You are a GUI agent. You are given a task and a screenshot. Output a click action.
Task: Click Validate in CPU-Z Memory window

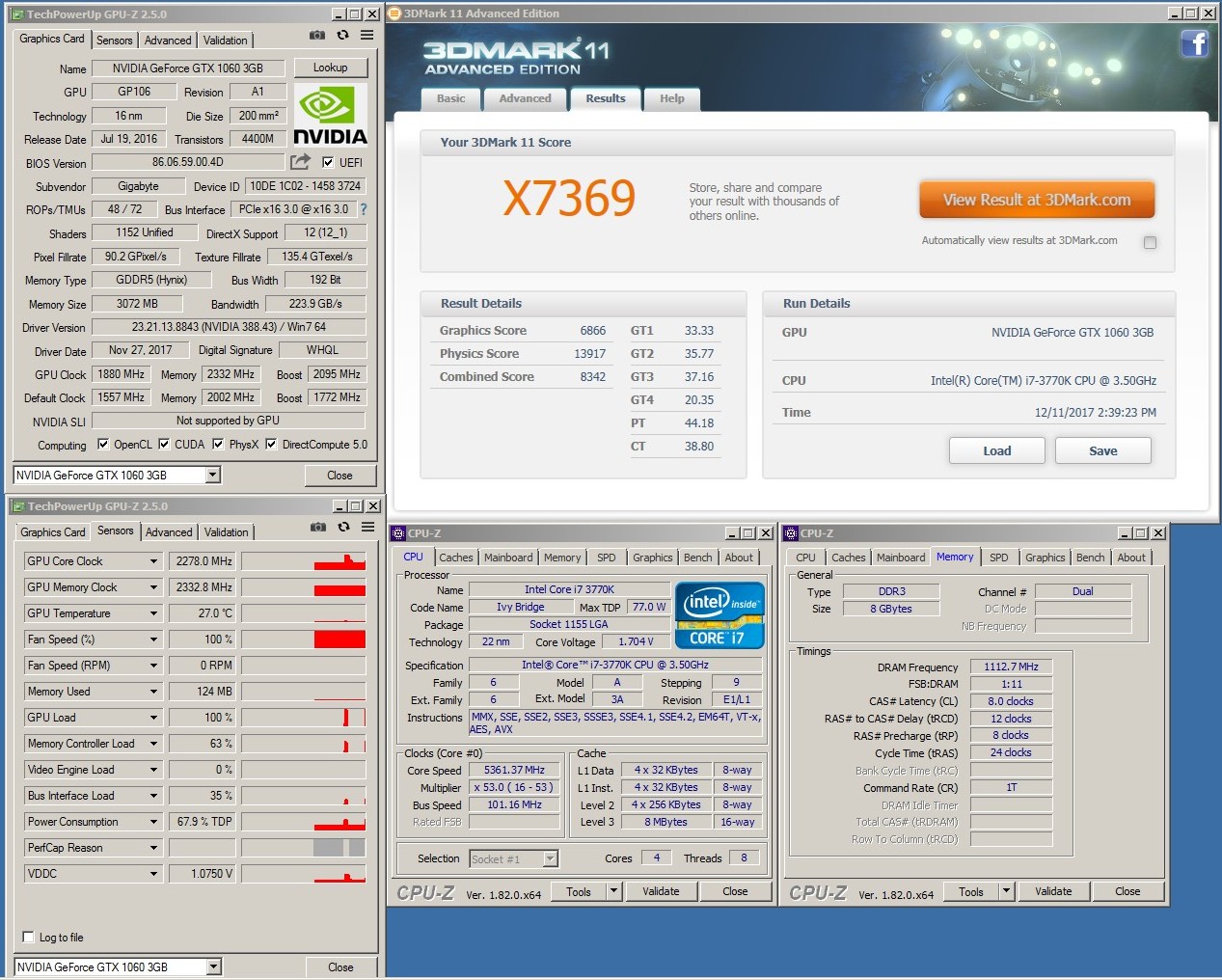tap(1053, 891)
